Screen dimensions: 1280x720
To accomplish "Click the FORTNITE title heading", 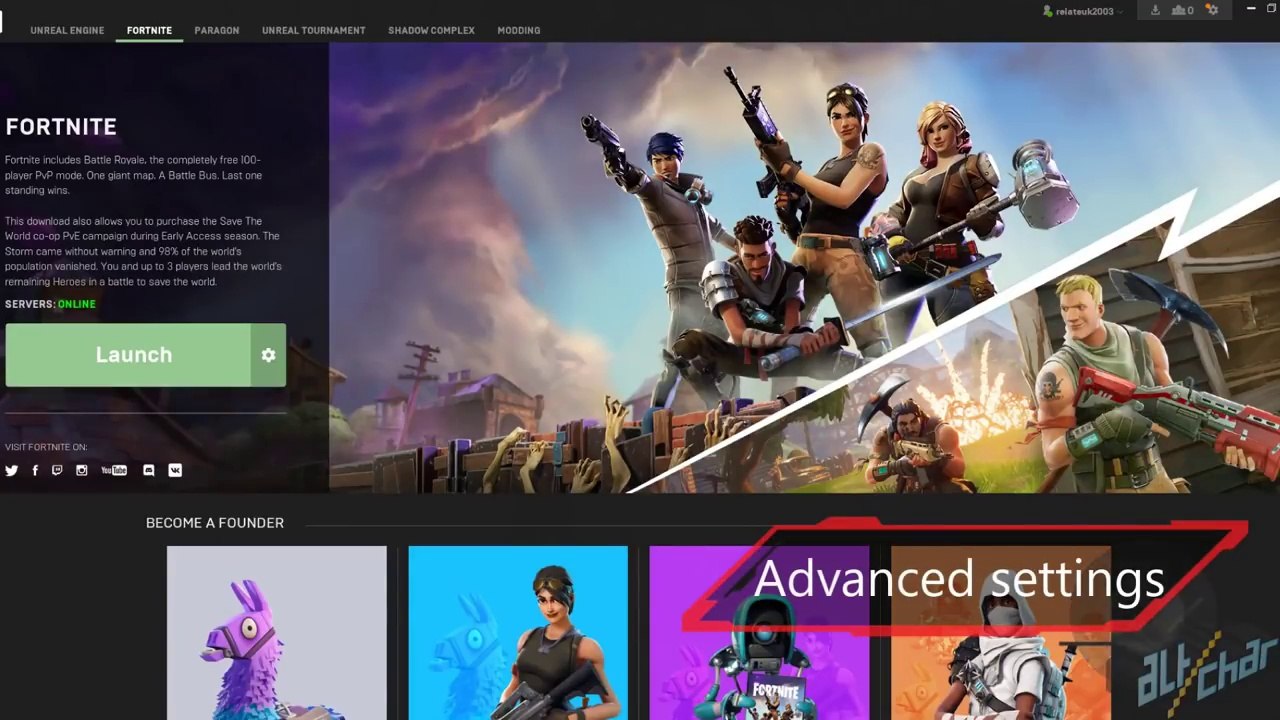I will (x=61, y=127).
